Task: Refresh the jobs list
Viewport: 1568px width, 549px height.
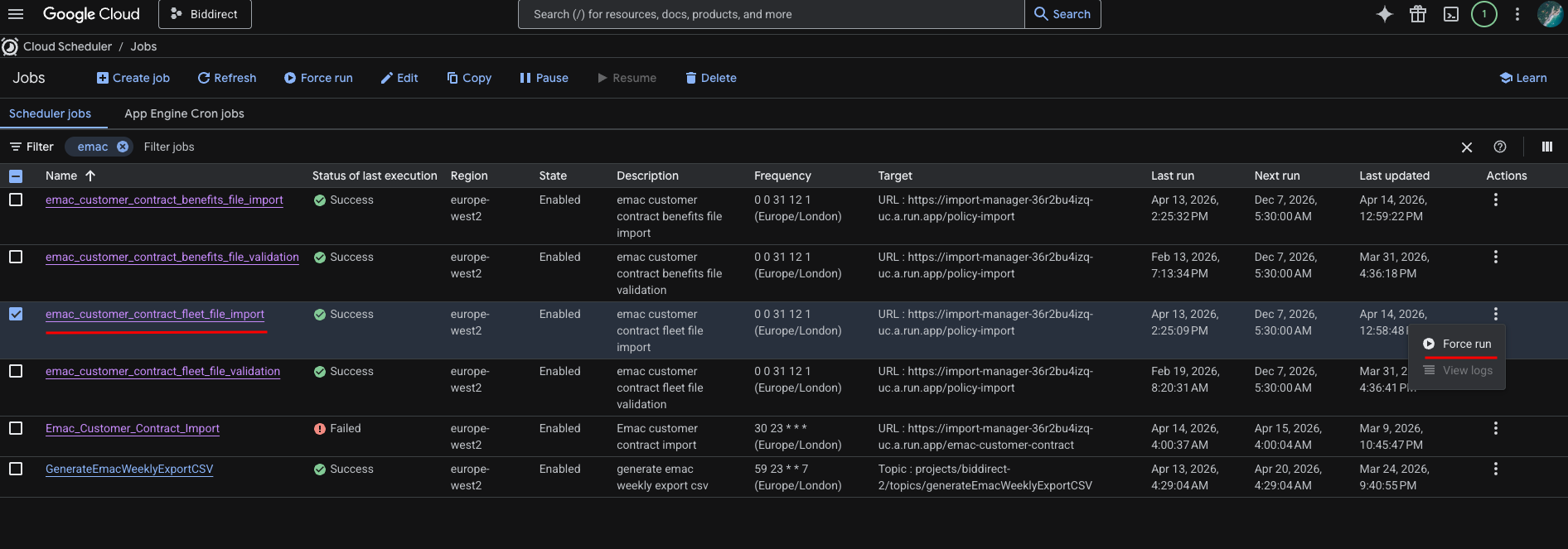Action: click(x=227, y=78)
